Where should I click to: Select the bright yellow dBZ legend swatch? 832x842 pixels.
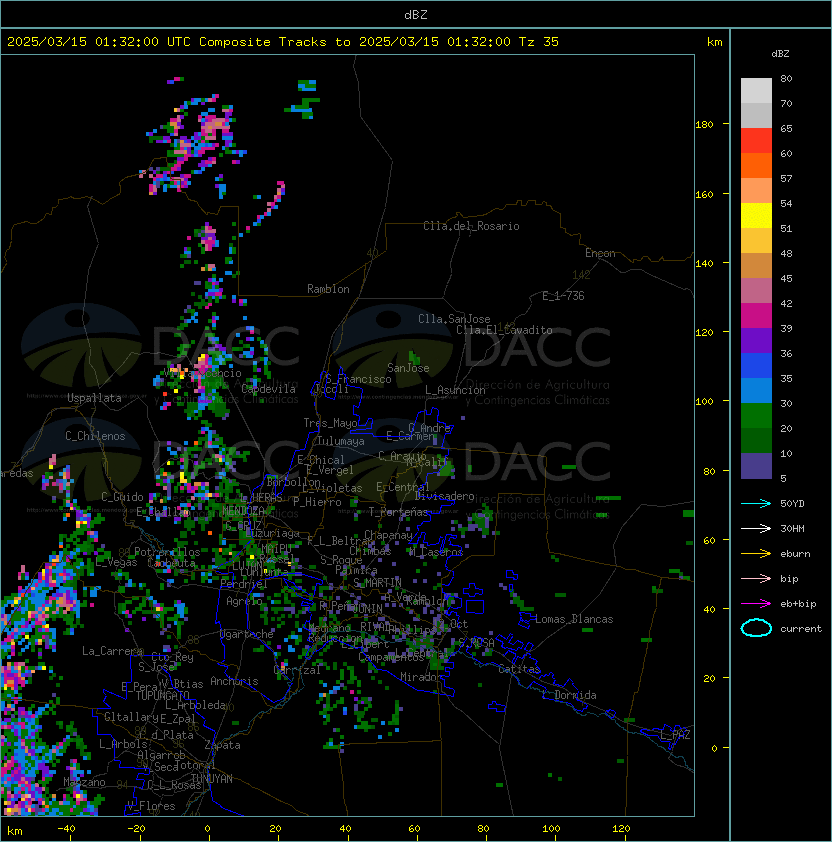point(756,215)
